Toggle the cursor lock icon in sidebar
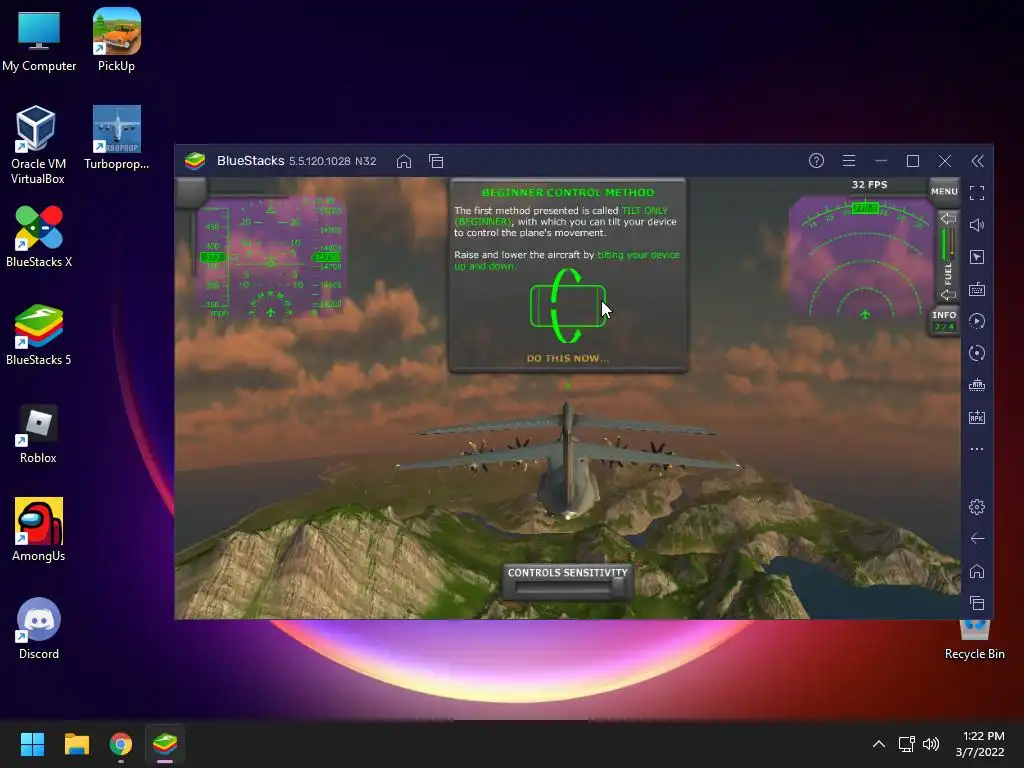 coord(977,257)
